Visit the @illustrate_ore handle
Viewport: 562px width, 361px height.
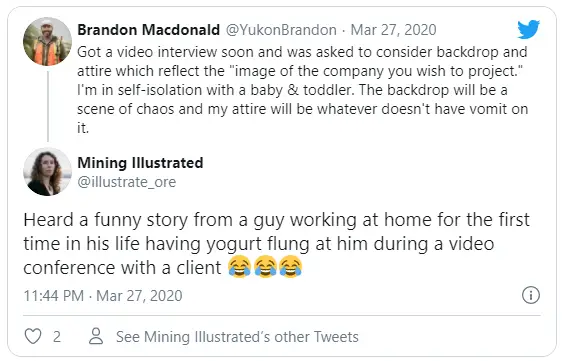127,182
